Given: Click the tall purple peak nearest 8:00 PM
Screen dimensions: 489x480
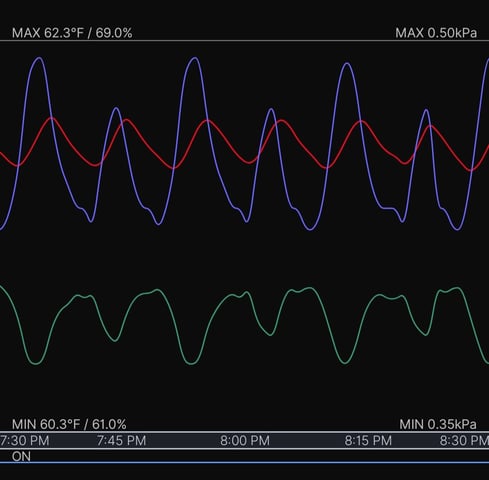Looking at the screenshot, I should coord(195,58).
